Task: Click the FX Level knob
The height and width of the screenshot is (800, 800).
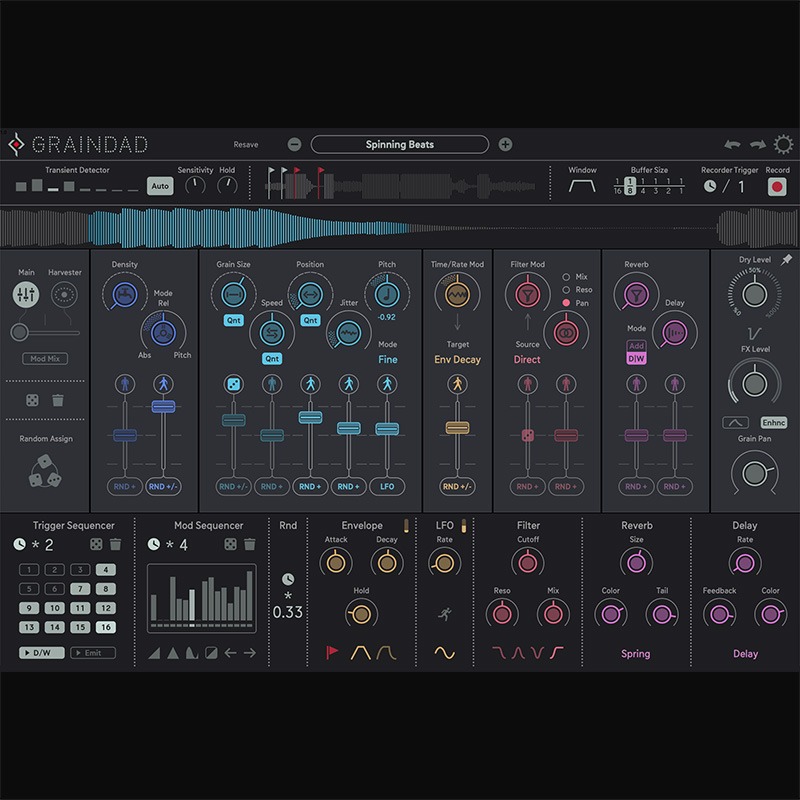Action: (x=754, y=384)
